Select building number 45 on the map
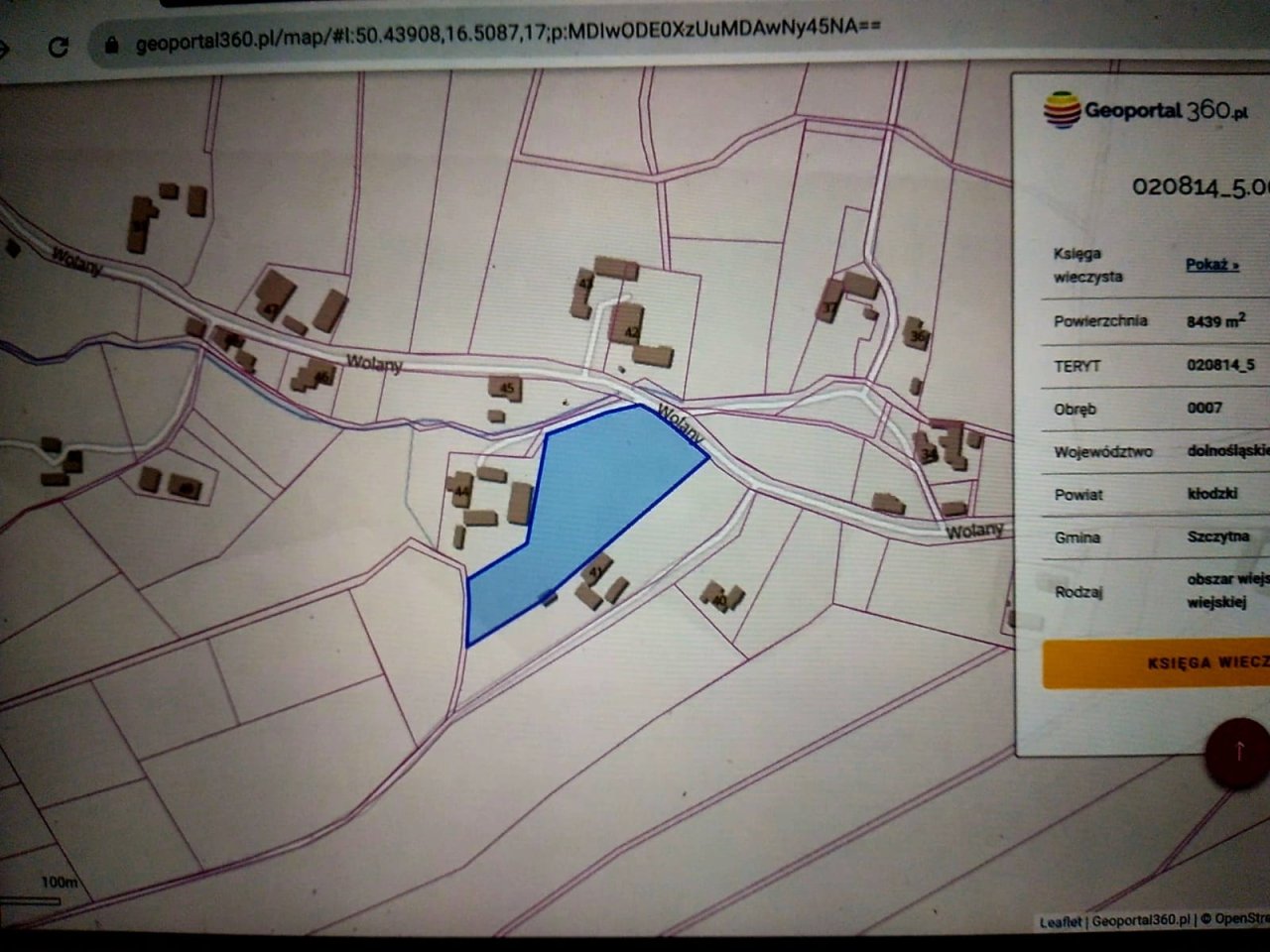 click(x=507, y=388)
